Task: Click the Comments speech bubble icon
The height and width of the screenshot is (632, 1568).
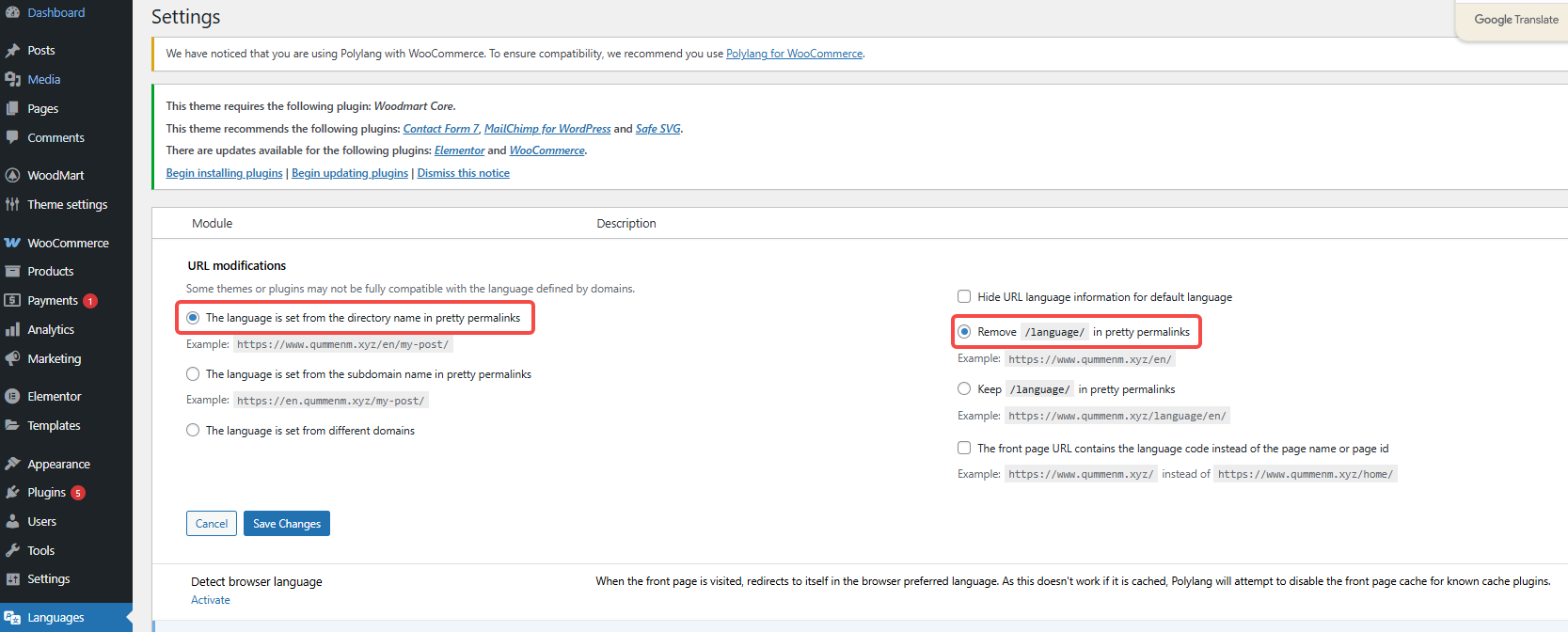Action: point(12,137)
